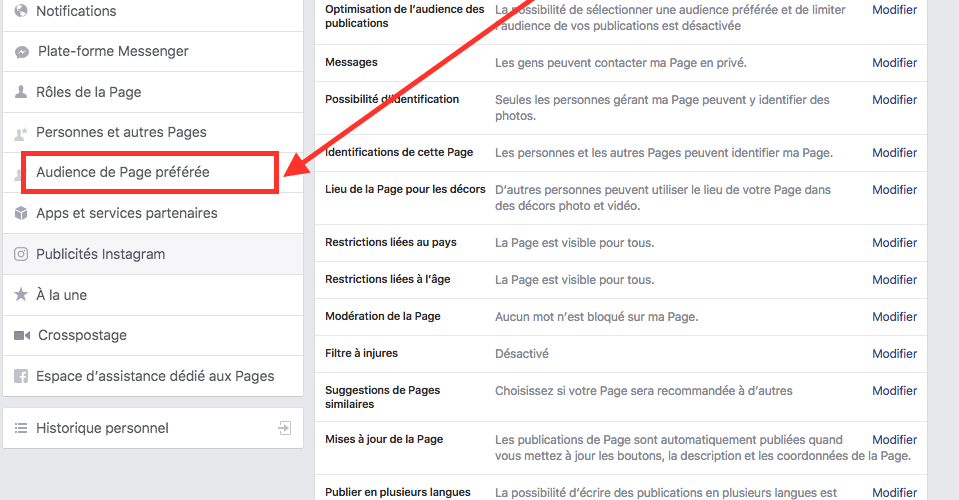Expand the Suggestions de Pages similaires row
Image resolution: width=959 pixels, height=500 pixels.
pos(894,391)
